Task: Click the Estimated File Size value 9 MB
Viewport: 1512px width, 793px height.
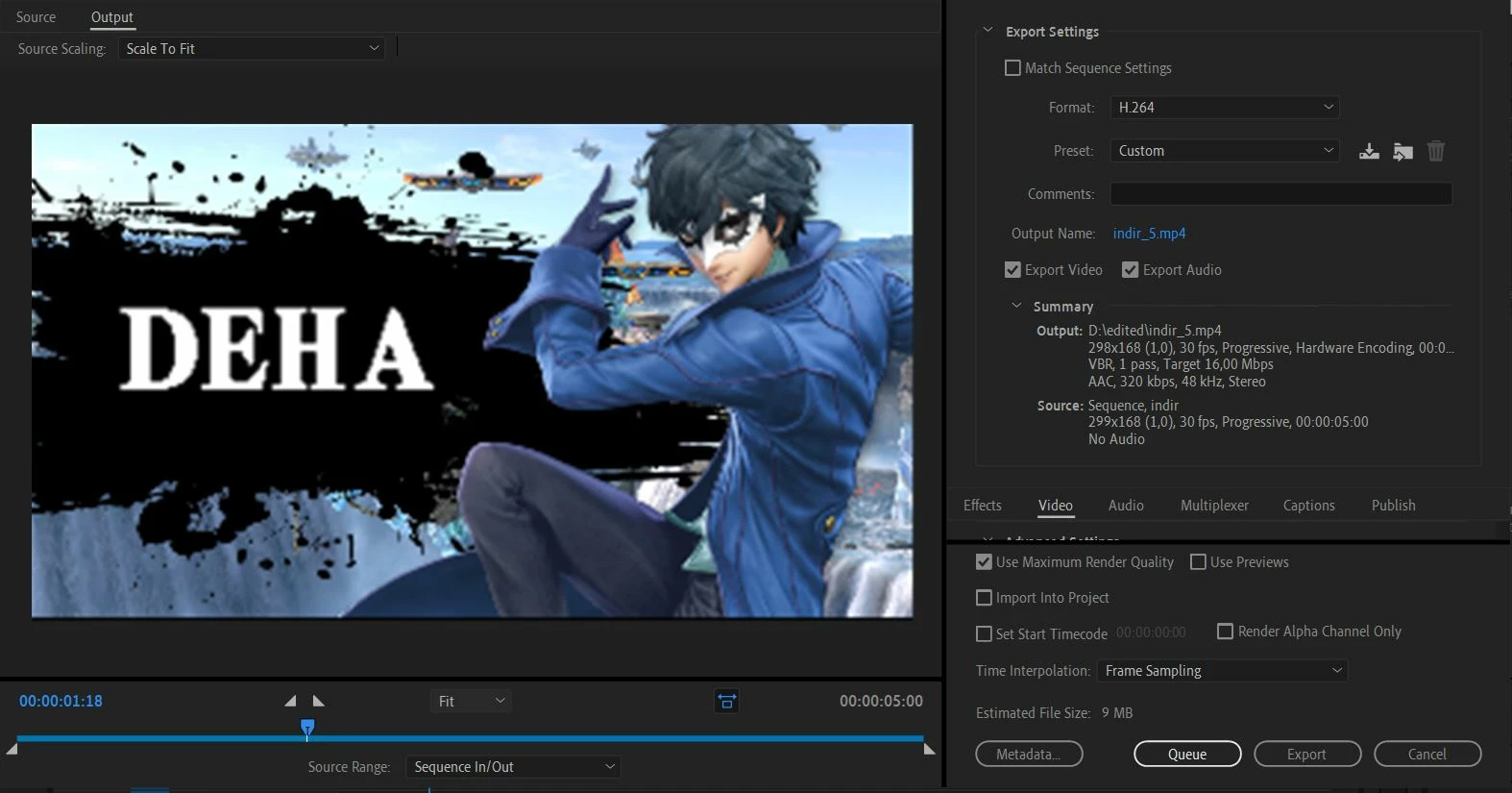Action: pos(1117,713)
